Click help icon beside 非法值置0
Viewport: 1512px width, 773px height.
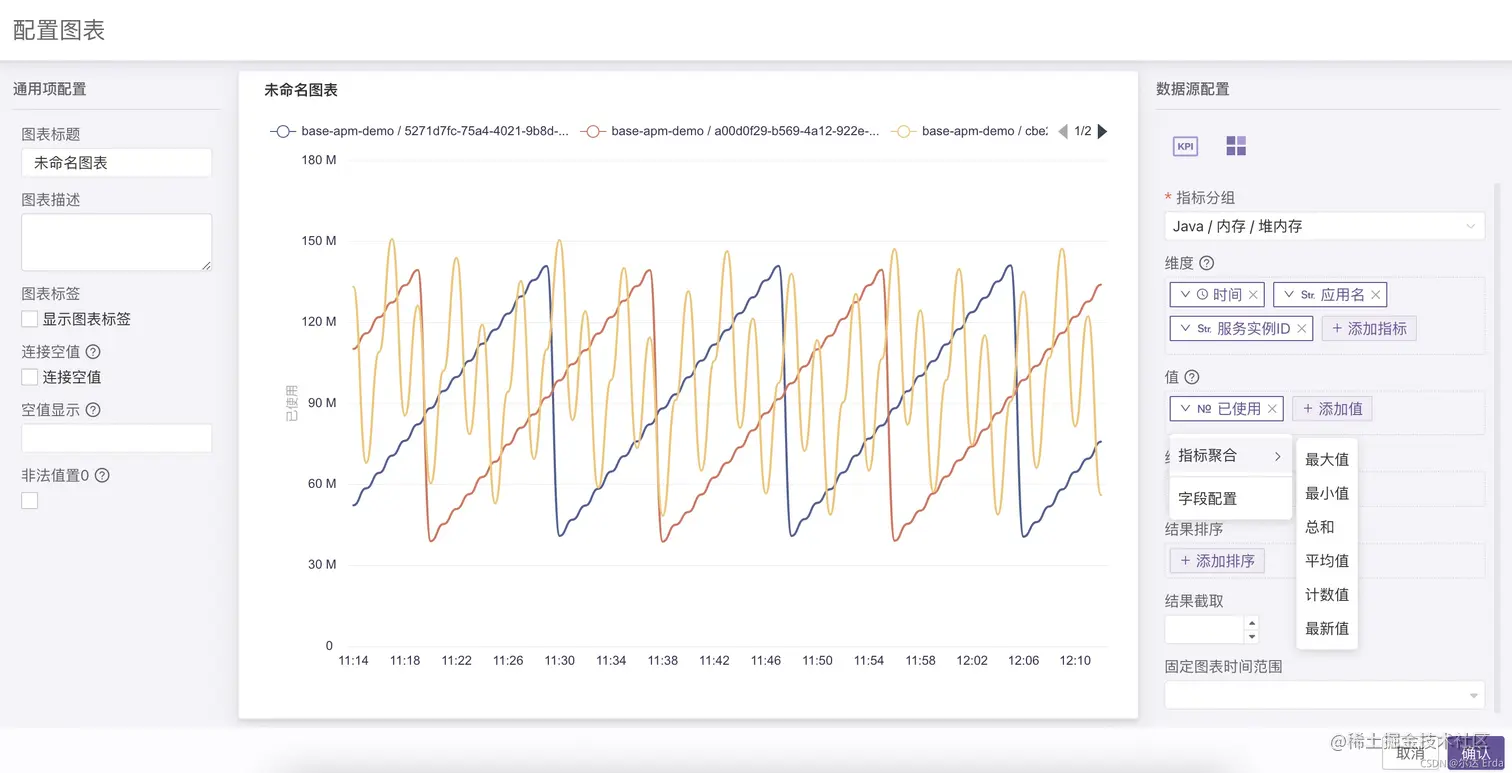pos(102,476)
